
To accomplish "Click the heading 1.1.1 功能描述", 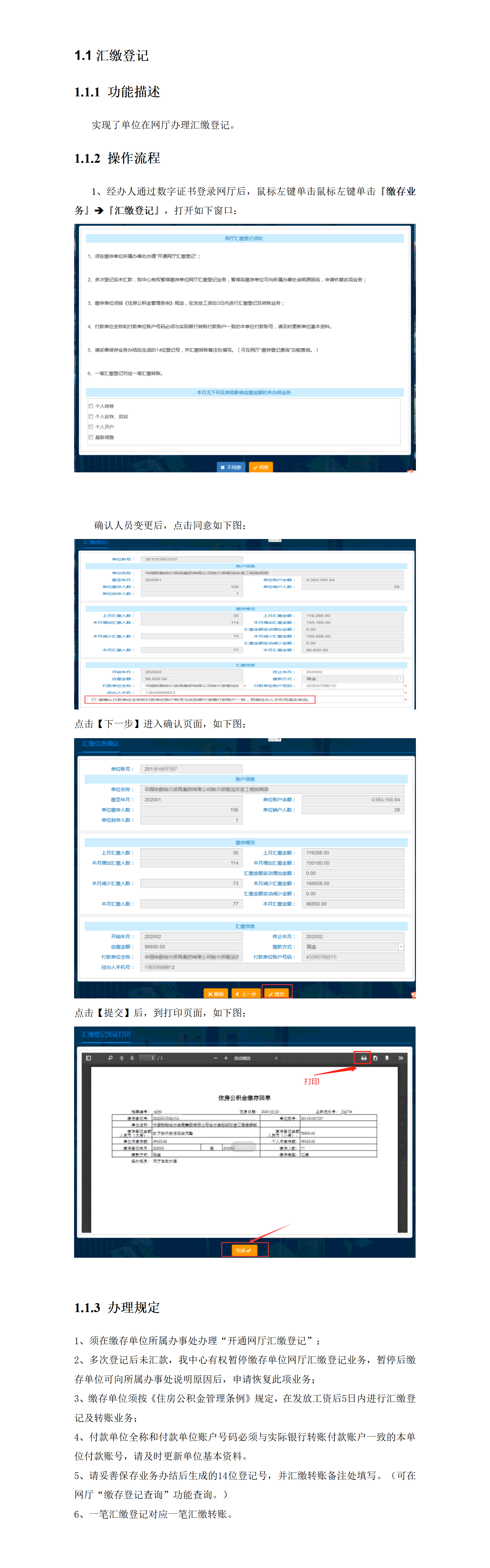I will (x=117, y=91).
